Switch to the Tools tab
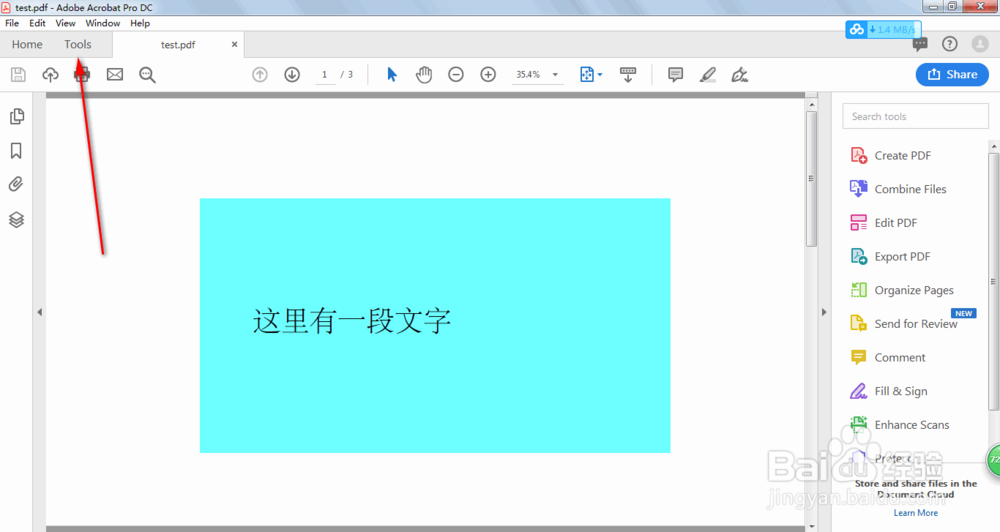 click(x=78, y=44)
